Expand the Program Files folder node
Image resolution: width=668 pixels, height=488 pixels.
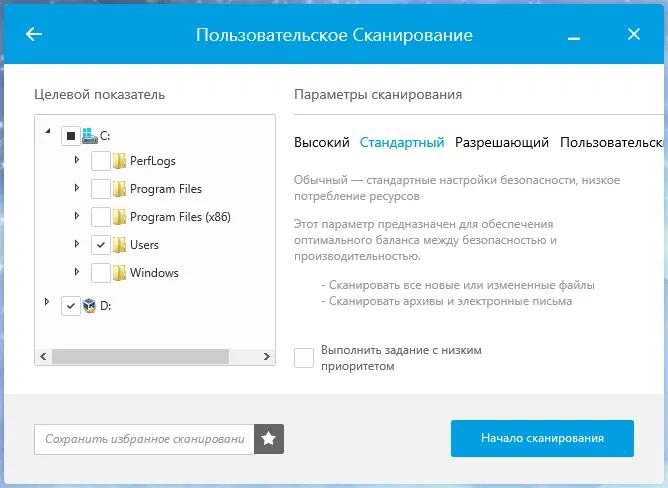point(77,188)
